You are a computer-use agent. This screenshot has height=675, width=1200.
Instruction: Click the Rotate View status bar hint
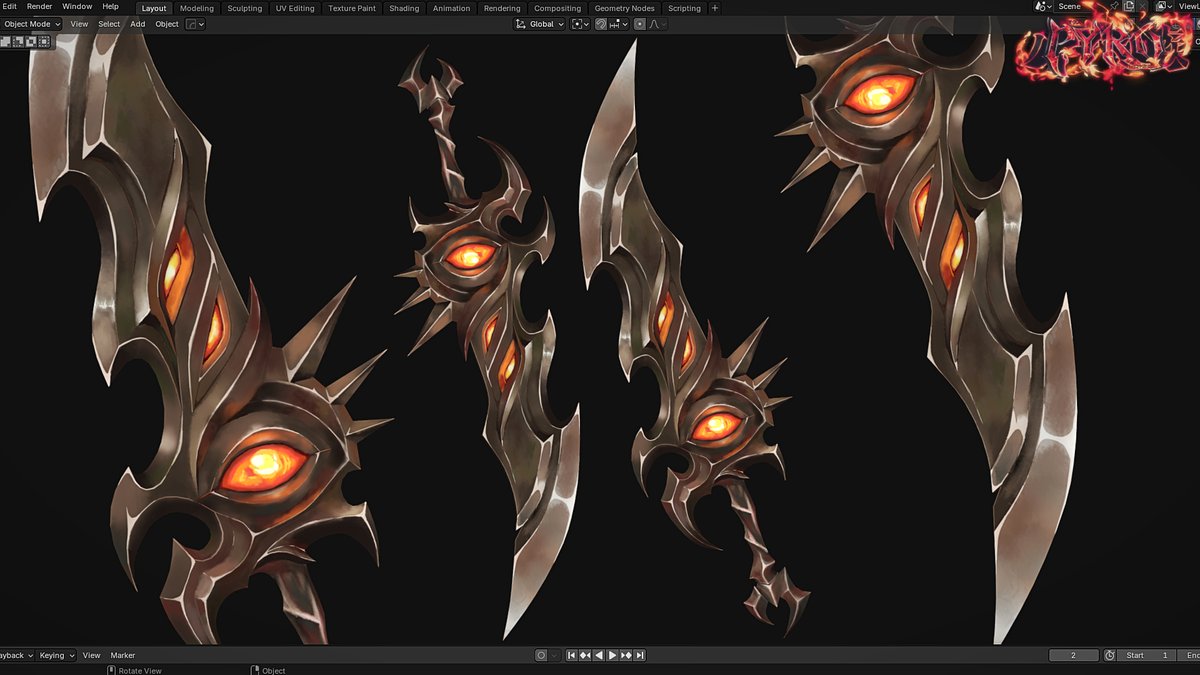135,670
